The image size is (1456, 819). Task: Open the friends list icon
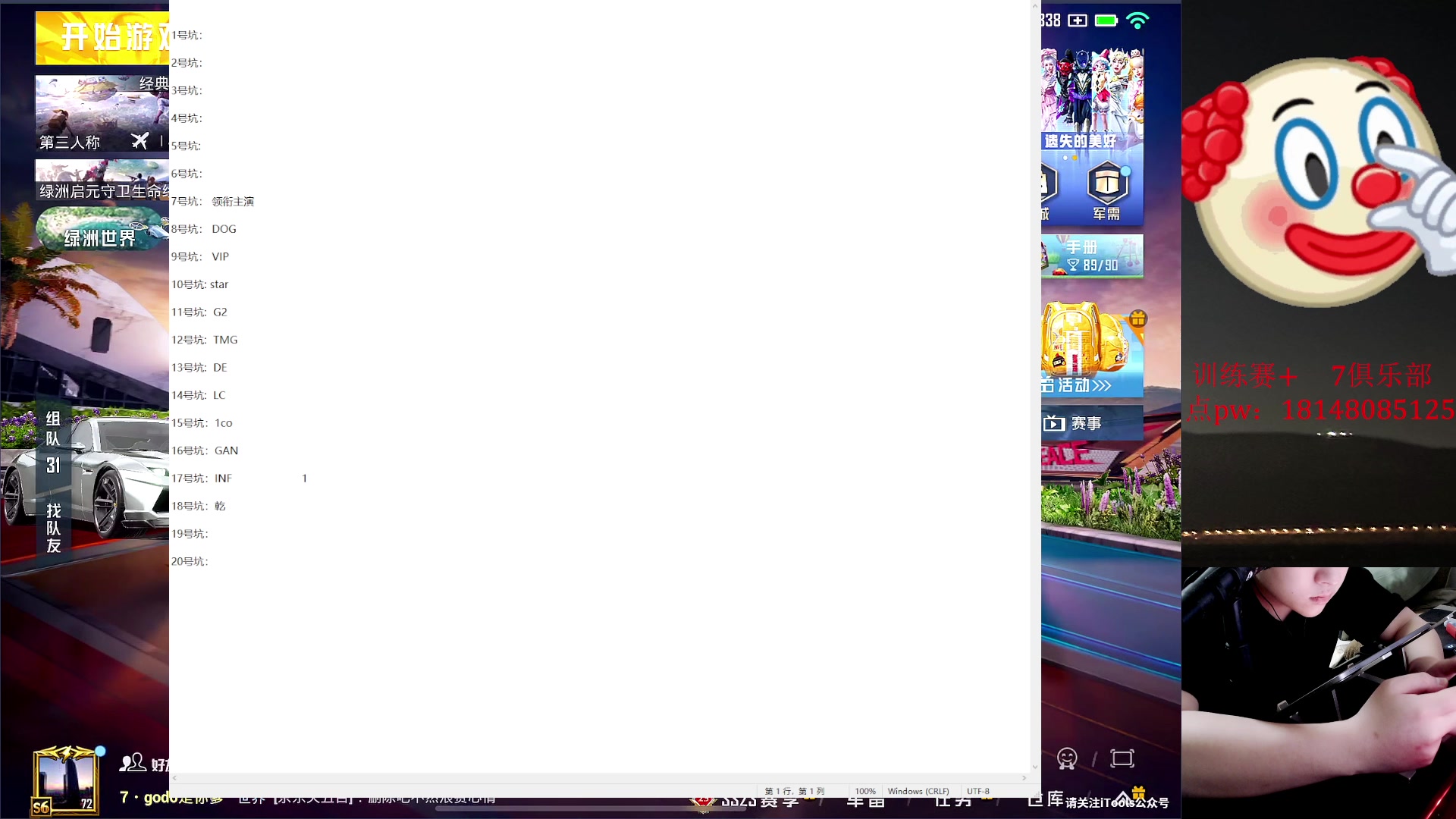click(133, 762)
